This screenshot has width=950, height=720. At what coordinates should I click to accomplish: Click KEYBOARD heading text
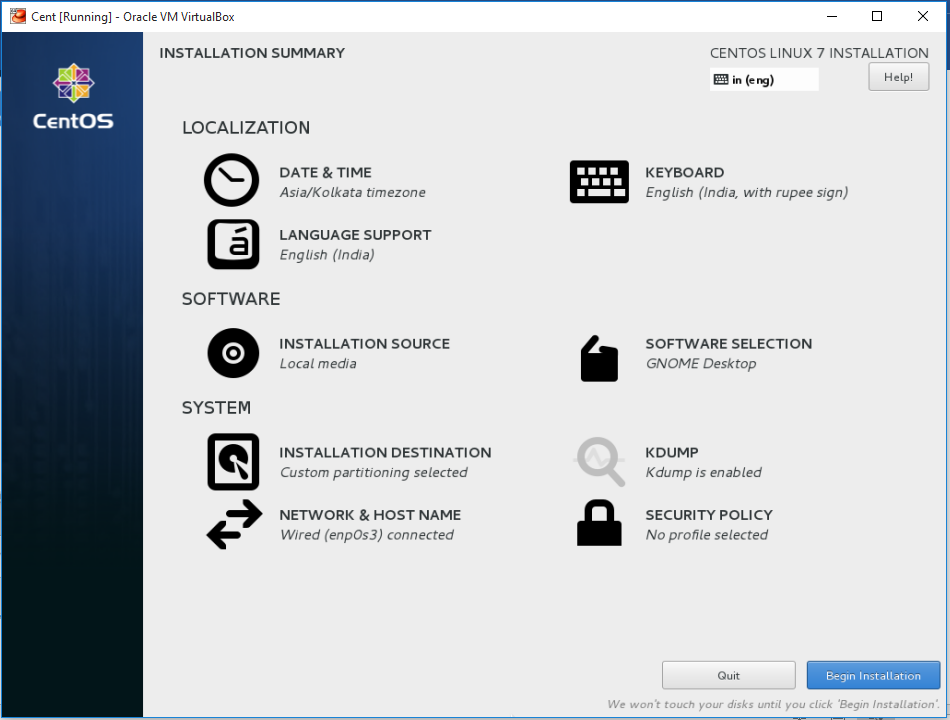[685, 173]
